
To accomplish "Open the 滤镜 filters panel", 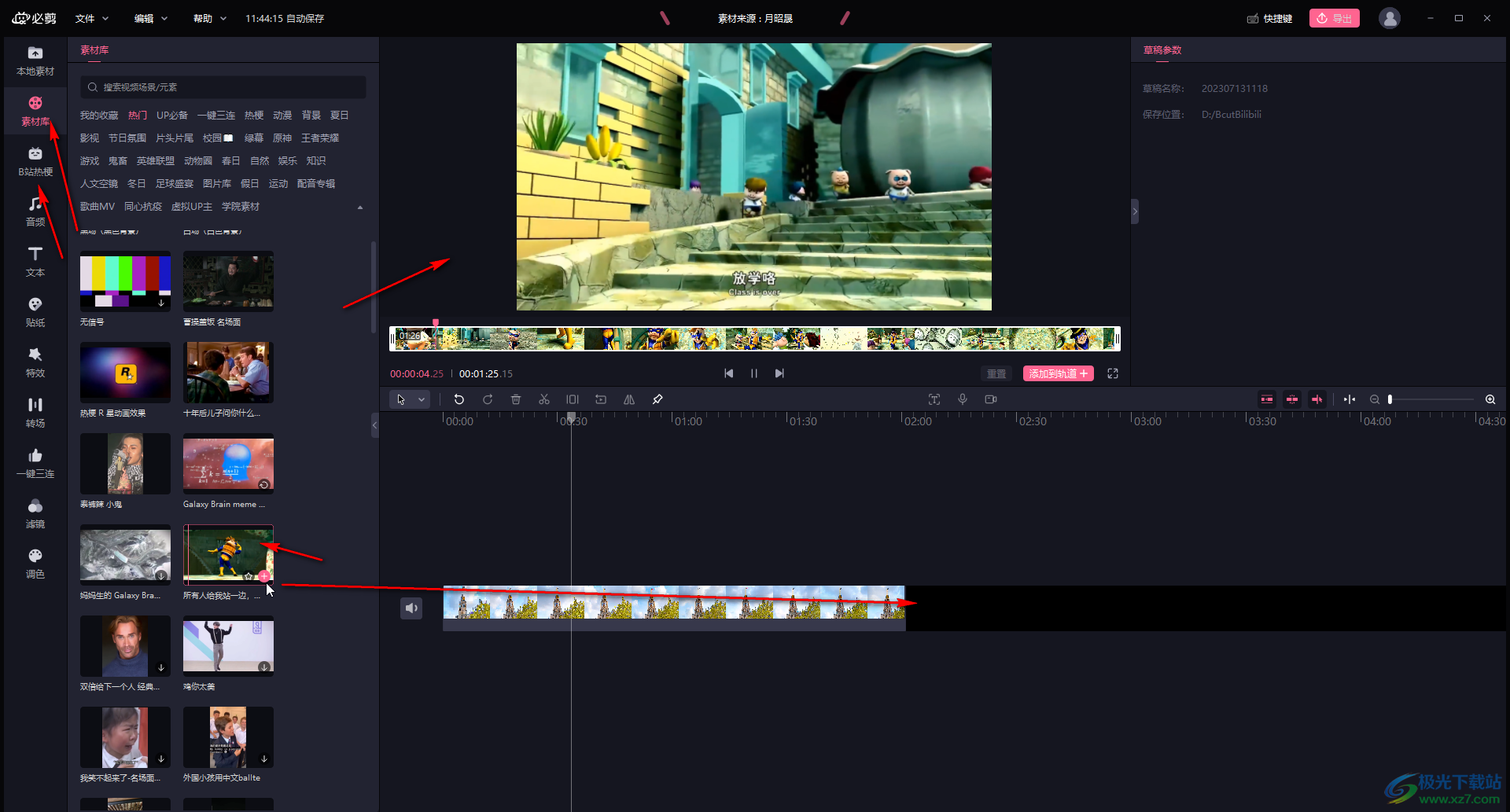I will coord(35,513).
